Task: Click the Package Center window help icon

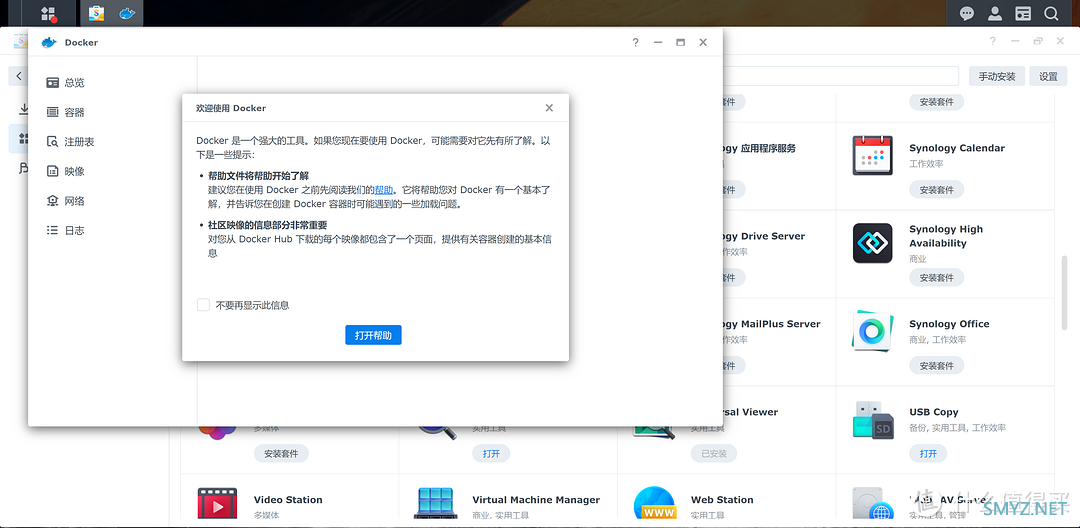Action: coord(992,41)
